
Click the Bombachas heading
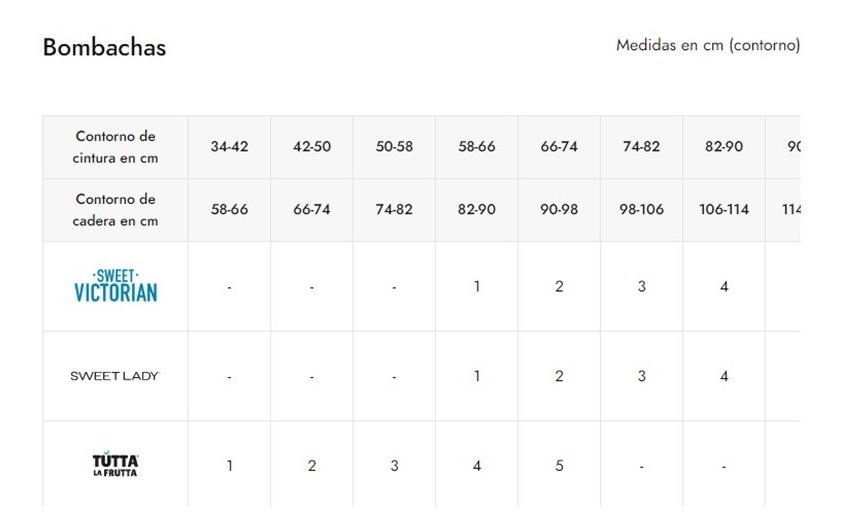click(104, 47)
